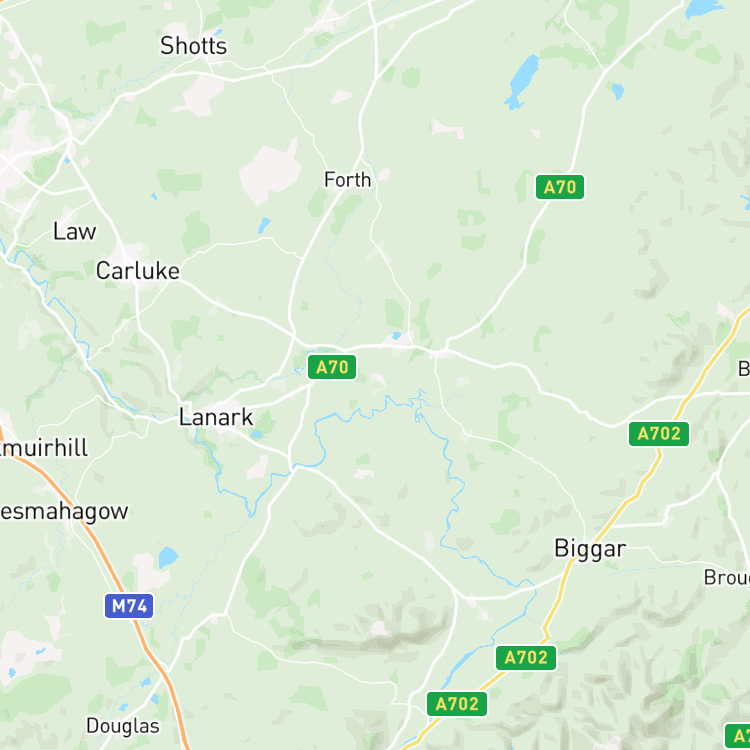Click the A70 shield near Lanark
Image resolution: width=750 pixels, height=750 pixels.
point(332,367)
